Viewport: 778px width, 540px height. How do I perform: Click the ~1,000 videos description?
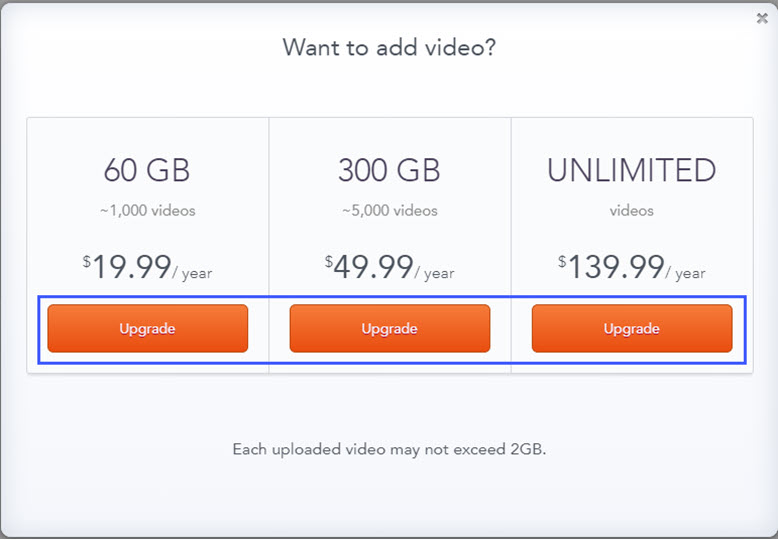[x=147, y=211]
